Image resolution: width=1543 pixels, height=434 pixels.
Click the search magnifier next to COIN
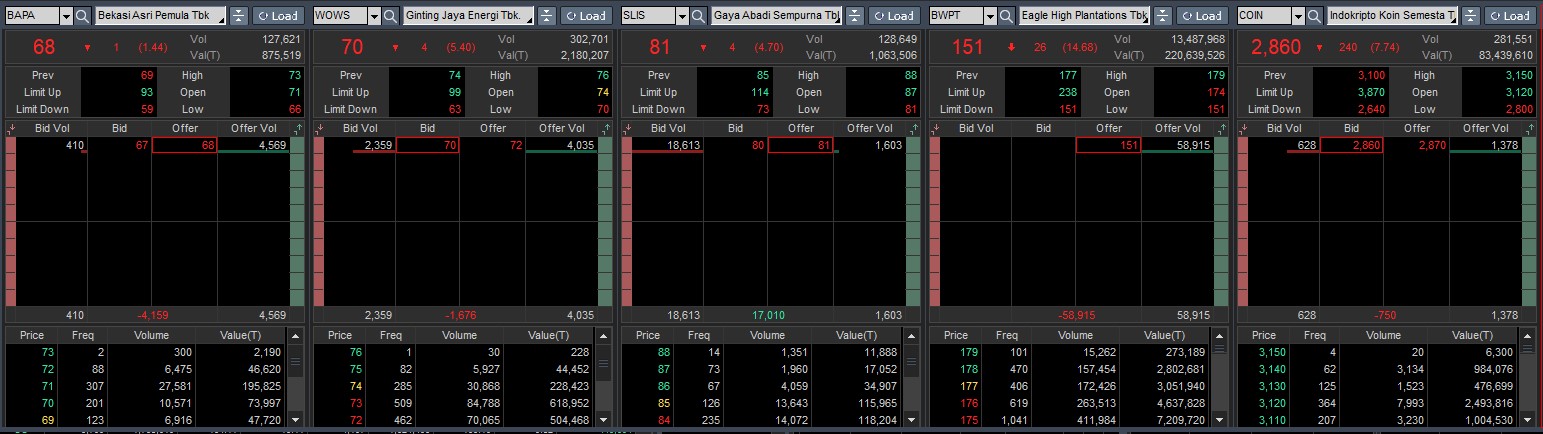(1314, 16)
